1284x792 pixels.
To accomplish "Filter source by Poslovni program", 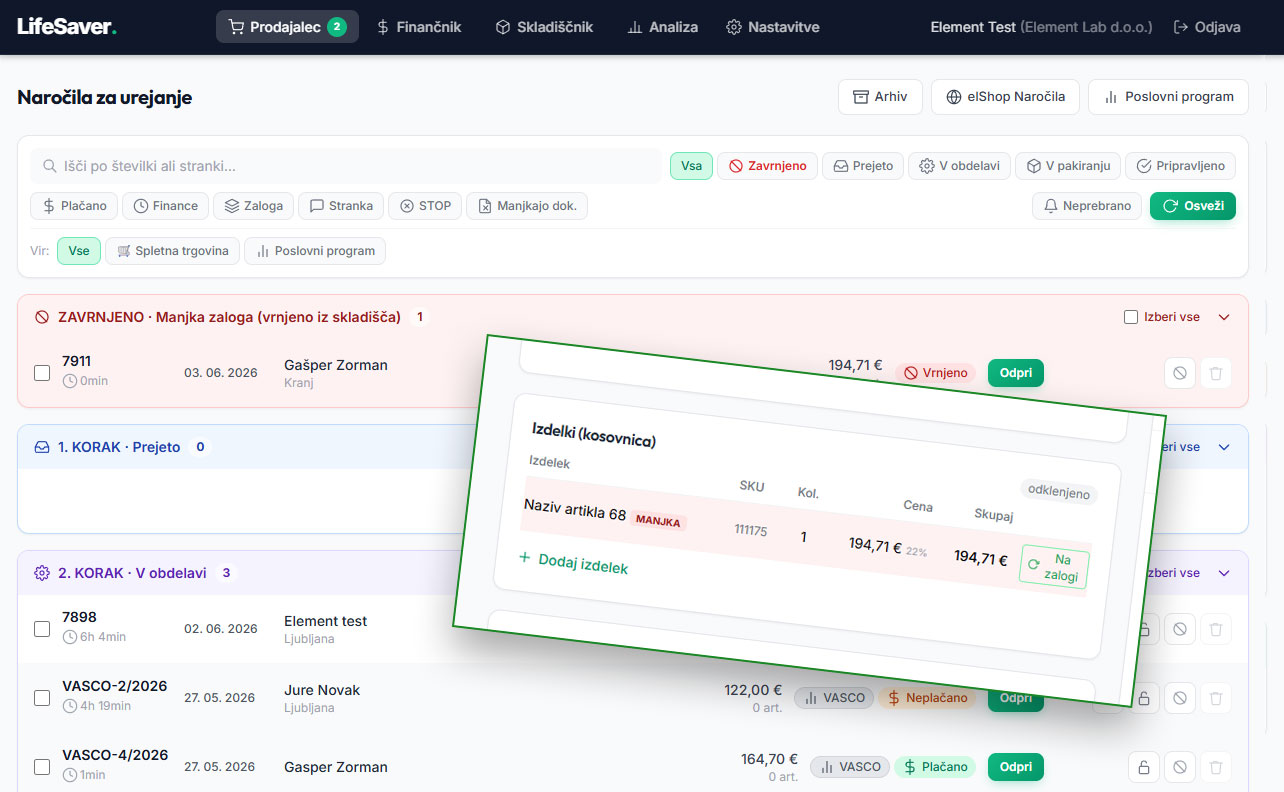I will click(315, 251).
